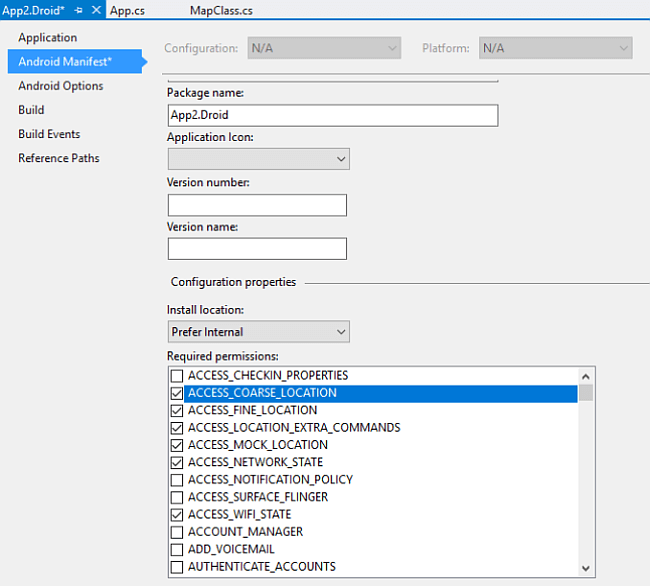Enable ACCESS_CHECKIN_PROPERTIES permission checkbox

click(177, 376)
